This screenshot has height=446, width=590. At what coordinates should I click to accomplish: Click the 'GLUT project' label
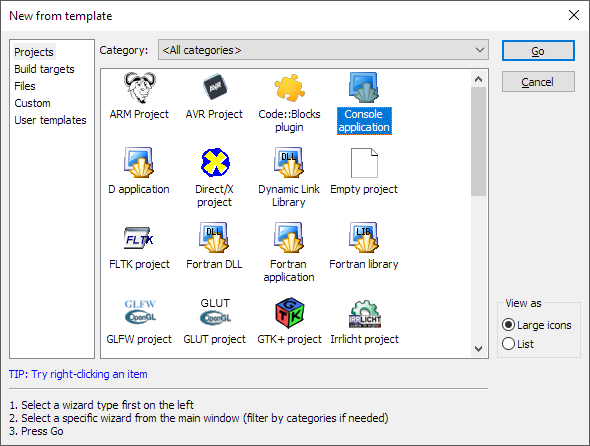tap(214, 339)
